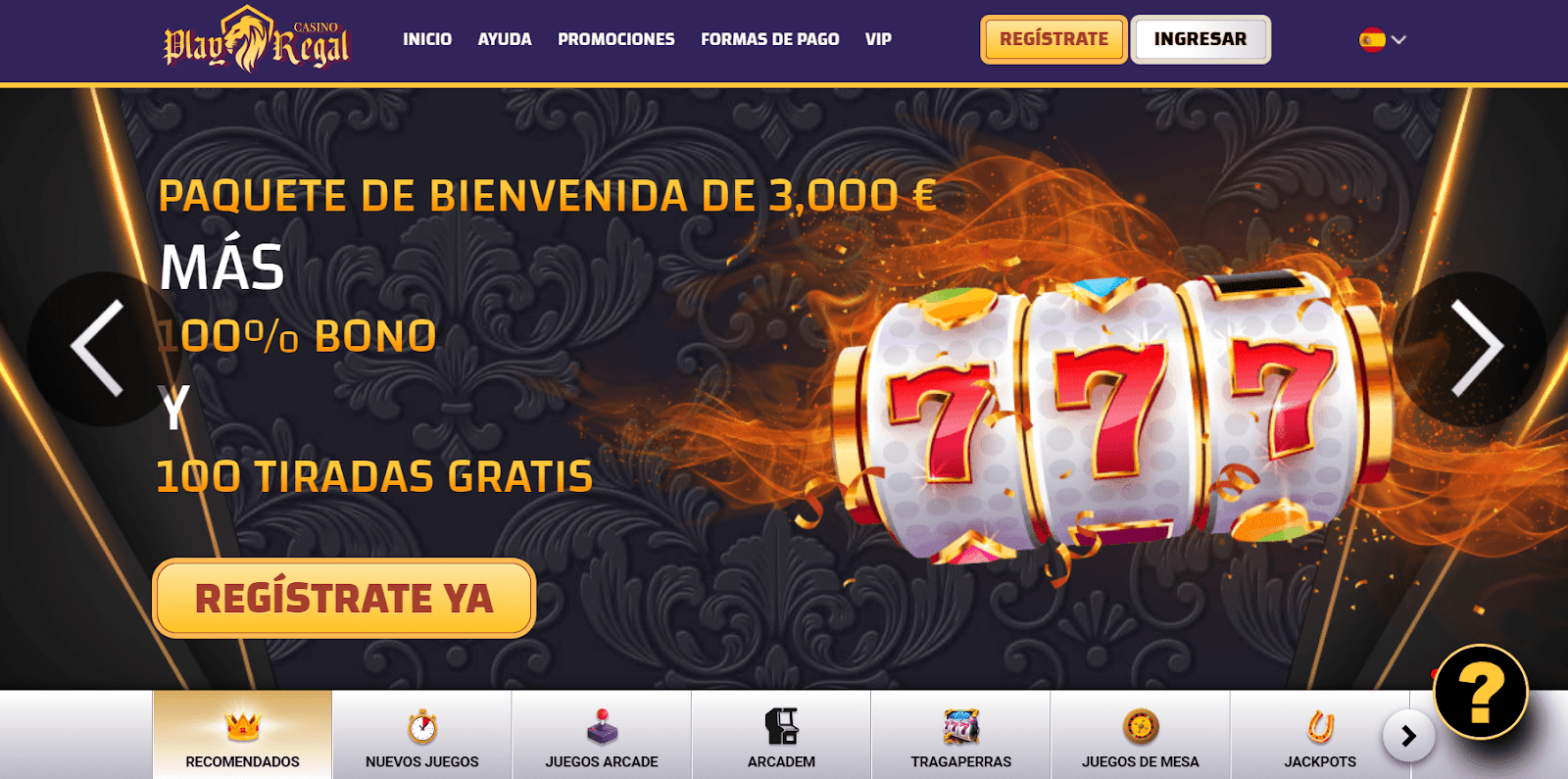Click the Spanish flag language icon
The width and height of the screenshot is (1568, 779).
pyautogui.click(x=1372, y=40)
